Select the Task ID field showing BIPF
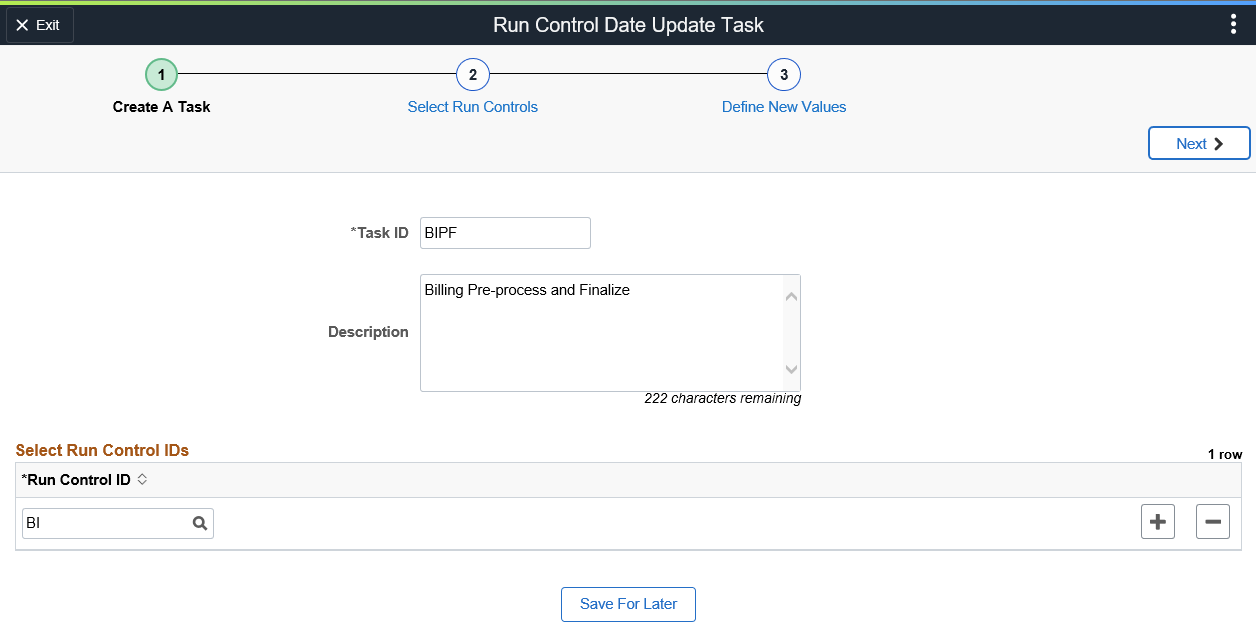The image size is (1256, 631). click(505, 232)
